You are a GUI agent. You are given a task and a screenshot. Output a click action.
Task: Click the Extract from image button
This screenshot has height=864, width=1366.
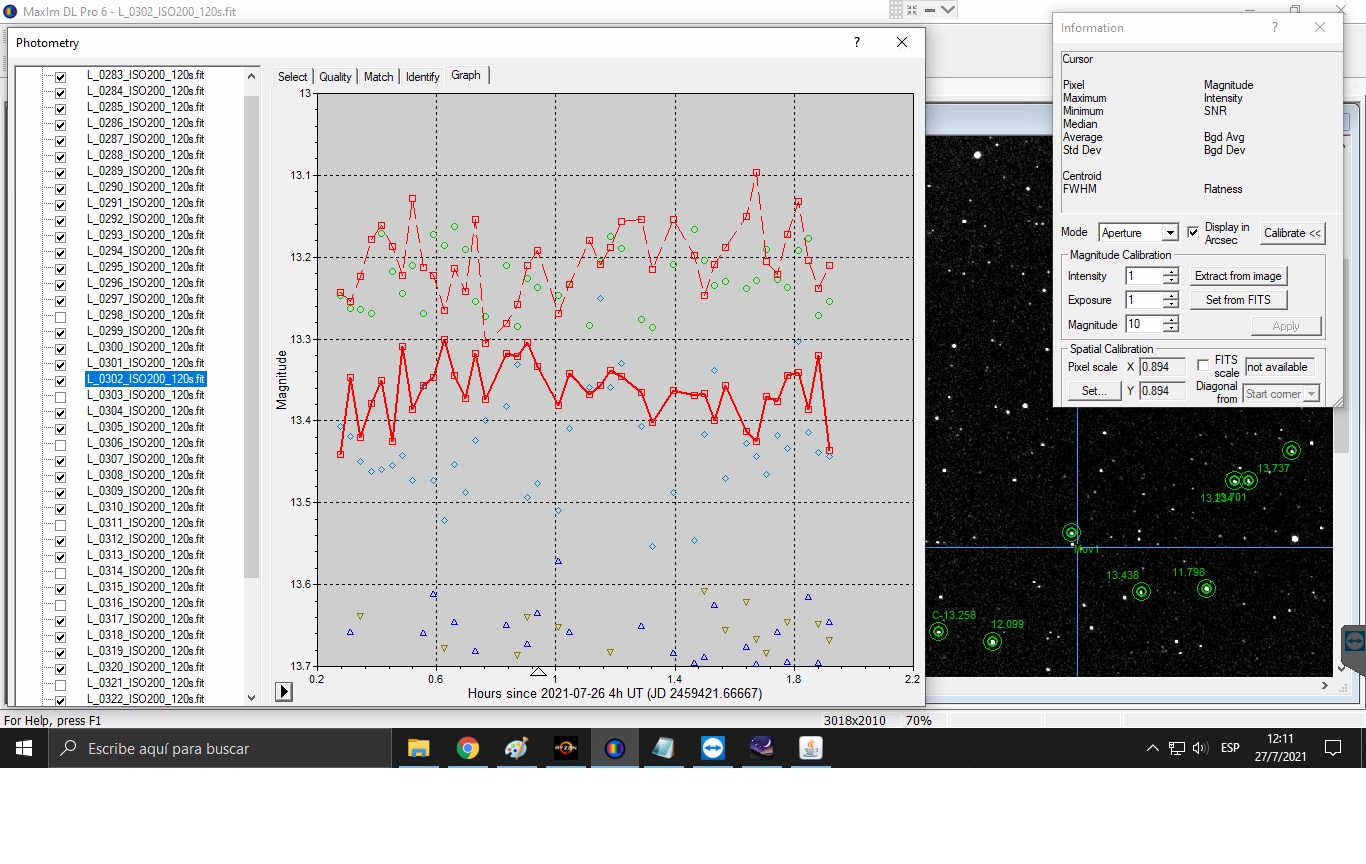[1238, 276]
